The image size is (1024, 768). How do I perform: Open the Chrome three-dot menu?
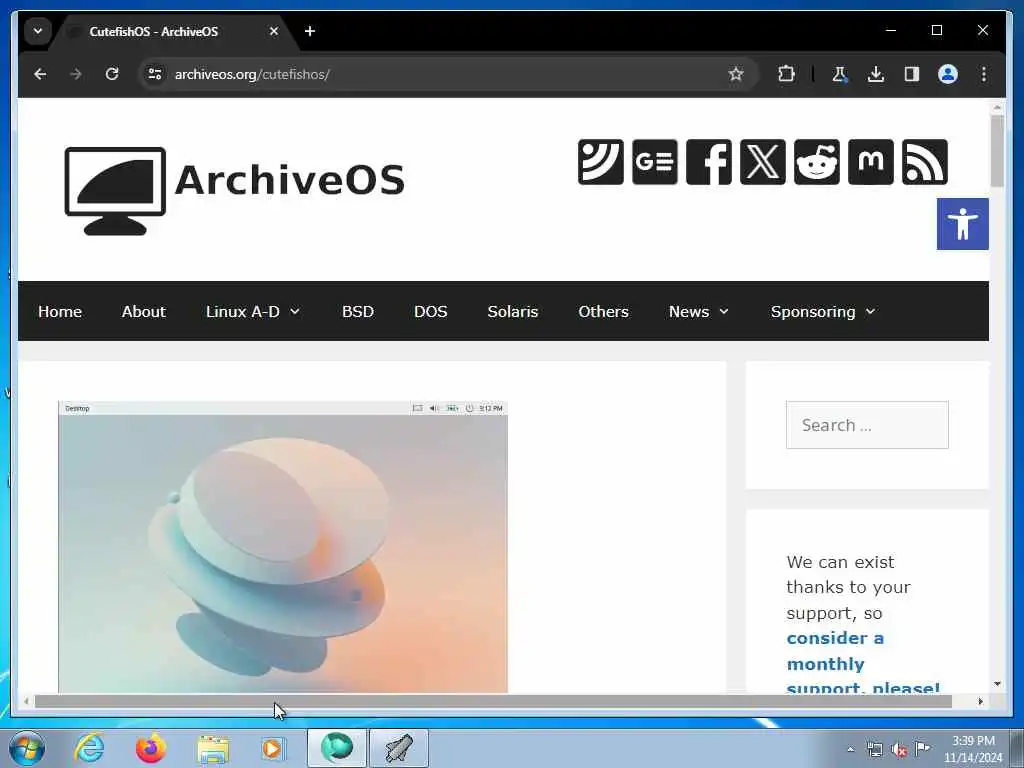pyautogui.click(x=984, y=74)
